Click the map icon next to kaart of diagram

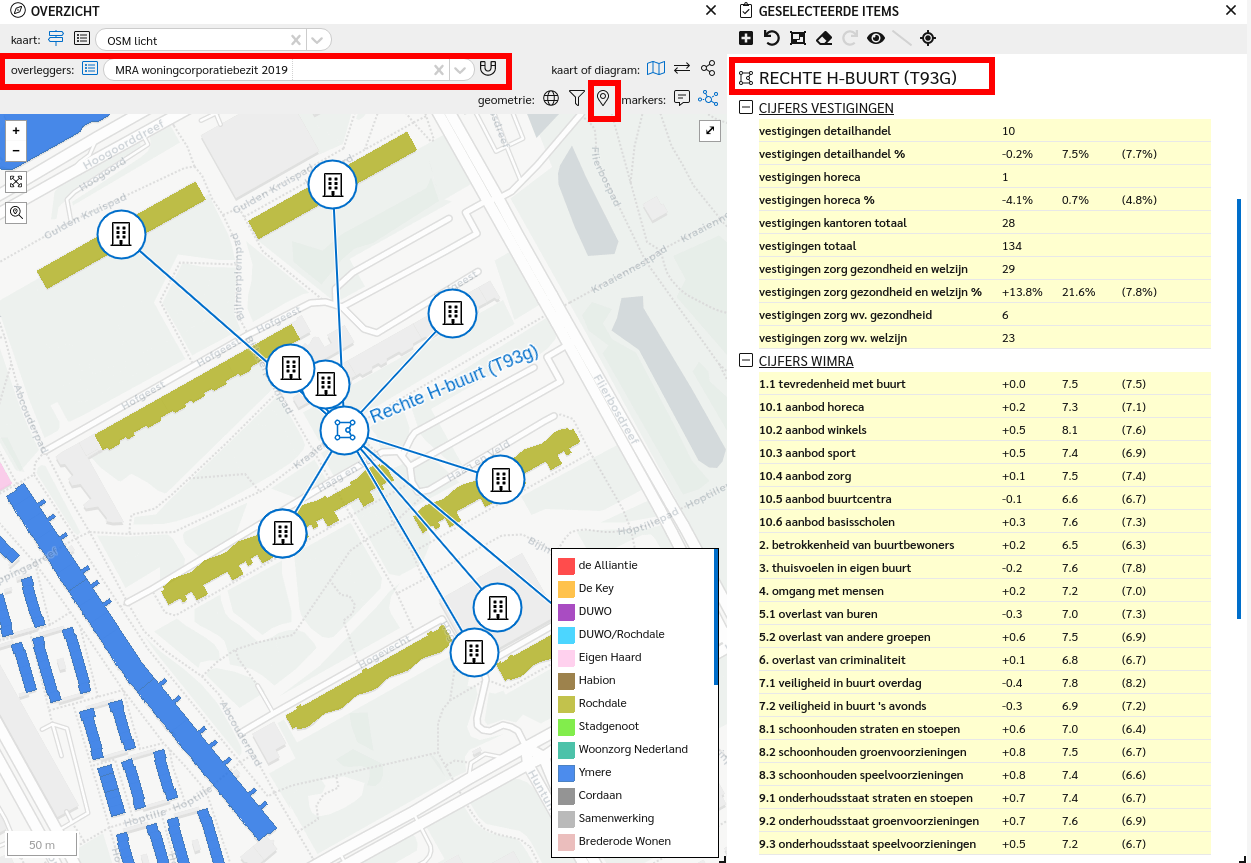(655, 69)
